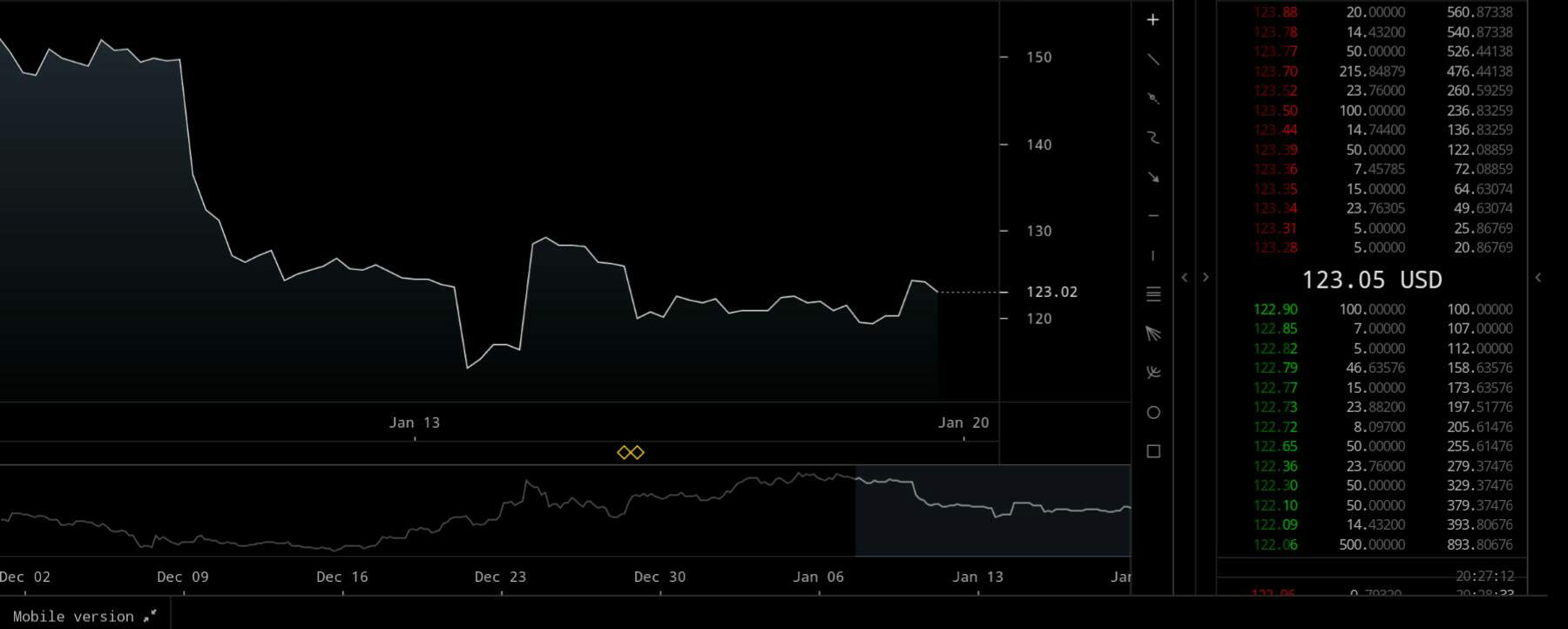Click the yellow diamond event marker
Screen dimensions: 1568x629
pyautogui.click(x=630, y=452)
